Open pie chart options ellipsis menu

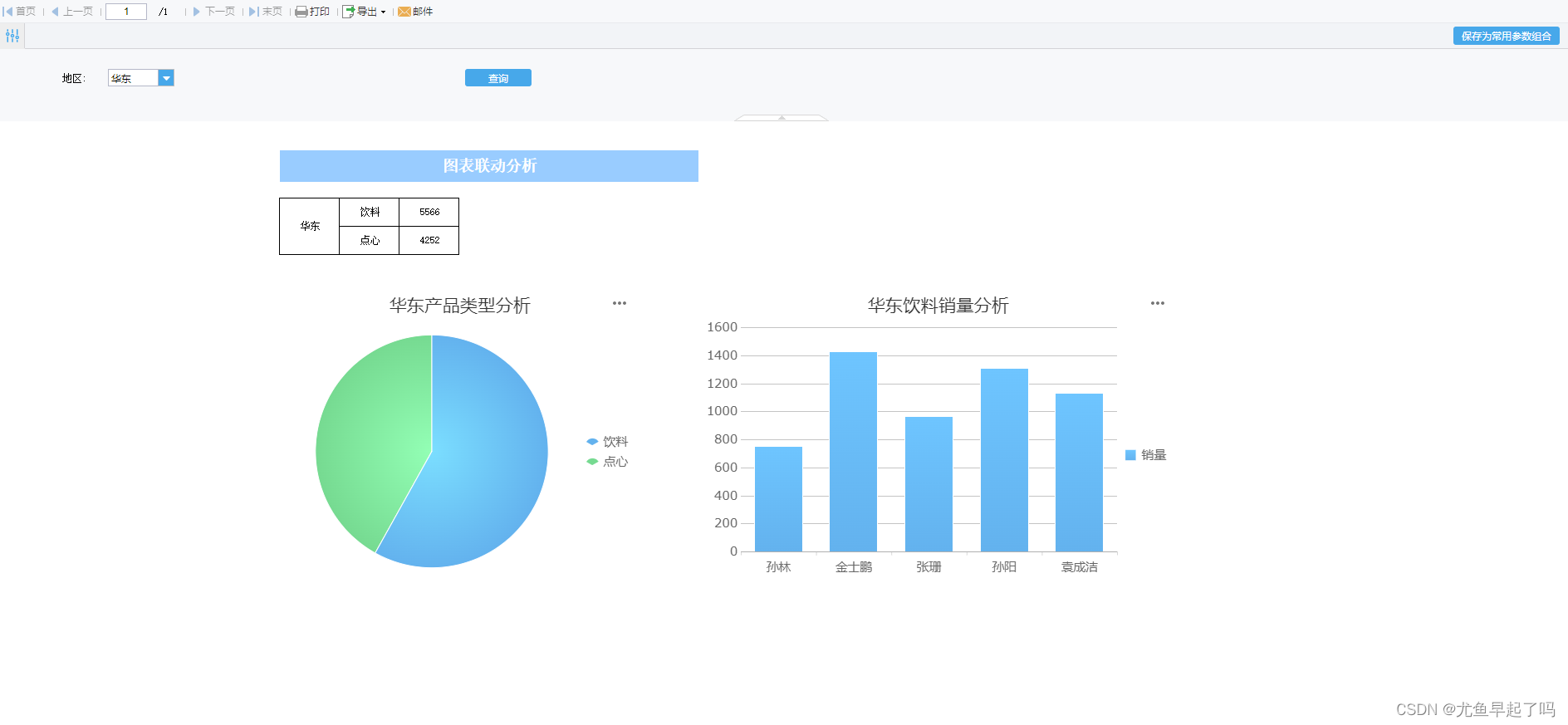point(620,303)
